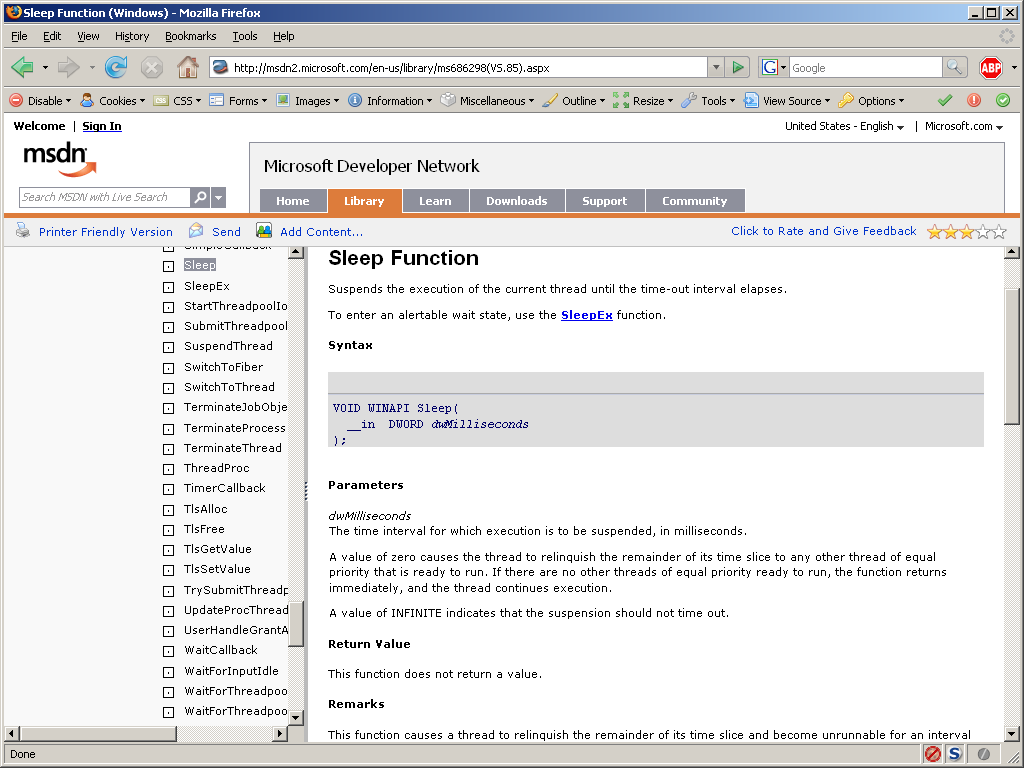This screenshot has width=1024, height=768.
Task: Click the Add Content people icon
Action: [x=264, y=231]
